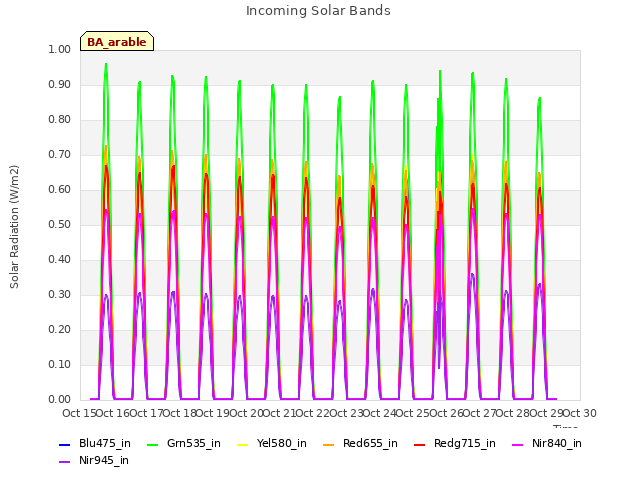
Task: Click the Redg715_in legend color marker
Action: coord(420,444)
